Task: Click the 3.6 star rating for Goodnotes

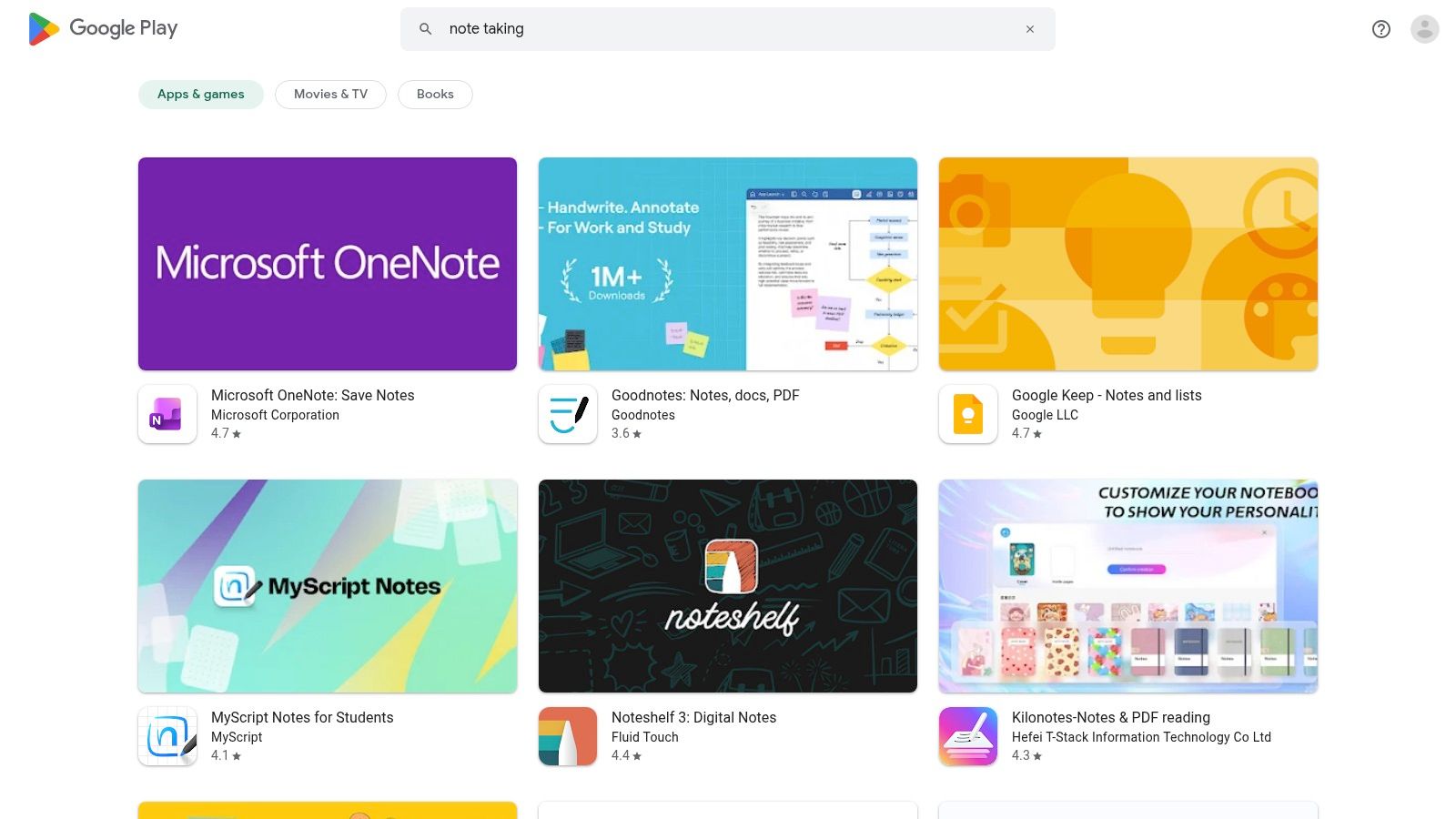Action: (626, 433)
